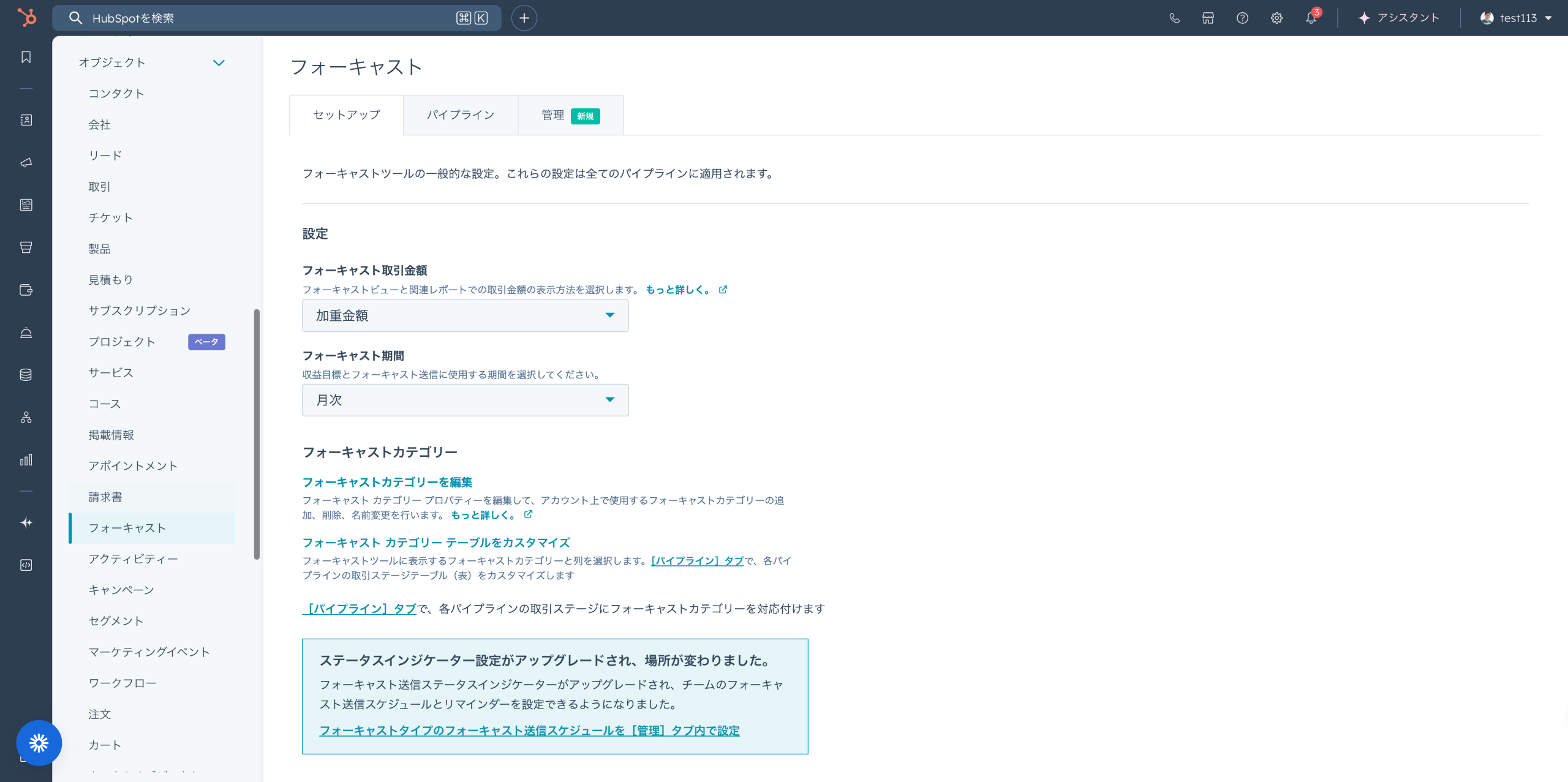Click the フォーキャスト カテゴリー テーブルをカスタマイズ link
This screenshot has width=1568, height=782.
pyautogui.click(x=436, y=543)
